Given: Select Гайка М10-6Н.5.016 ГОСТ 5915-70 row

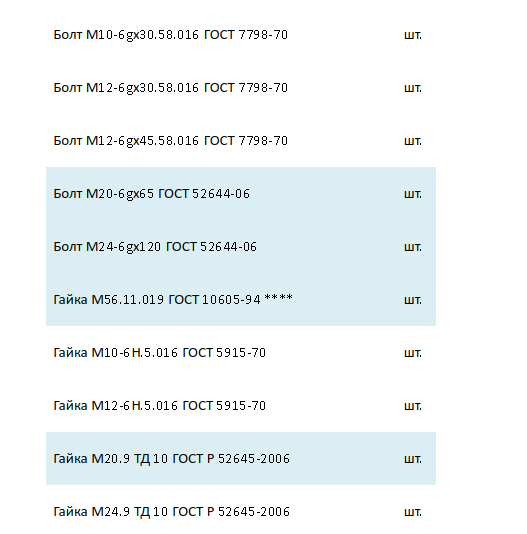Looking at the screenshot, I should point(241,352).
